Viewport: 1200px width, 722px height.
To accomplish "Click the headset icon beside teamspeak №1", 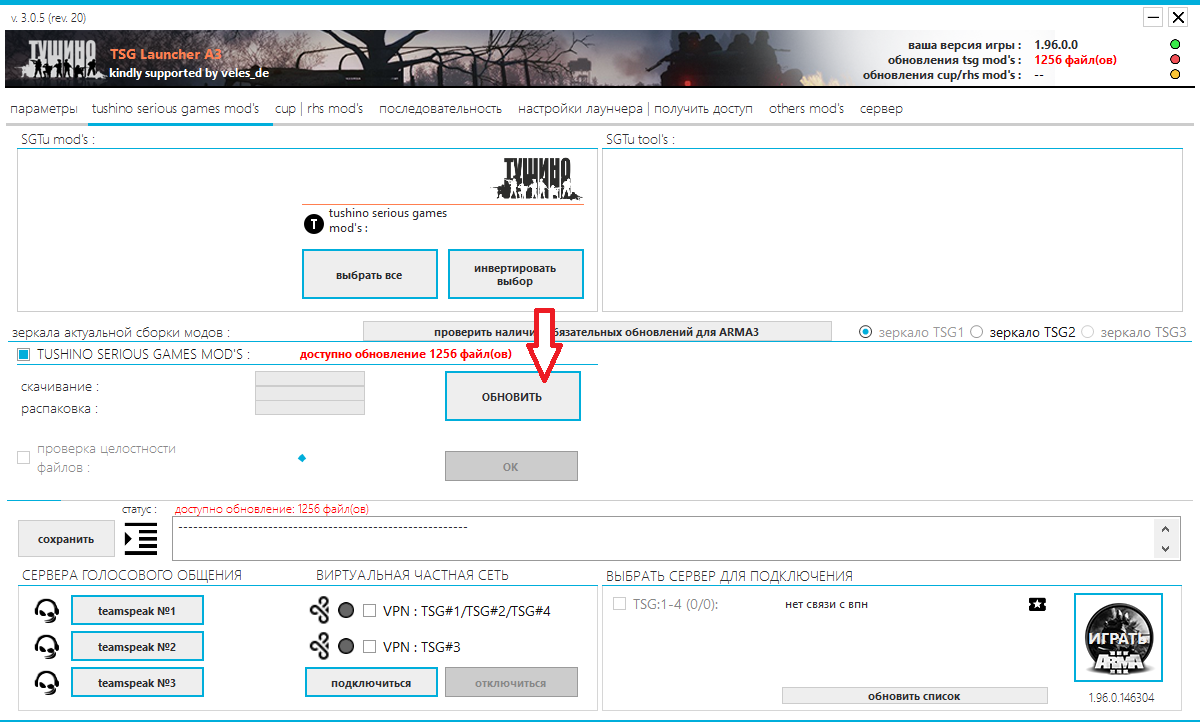I will pos(46,610).
